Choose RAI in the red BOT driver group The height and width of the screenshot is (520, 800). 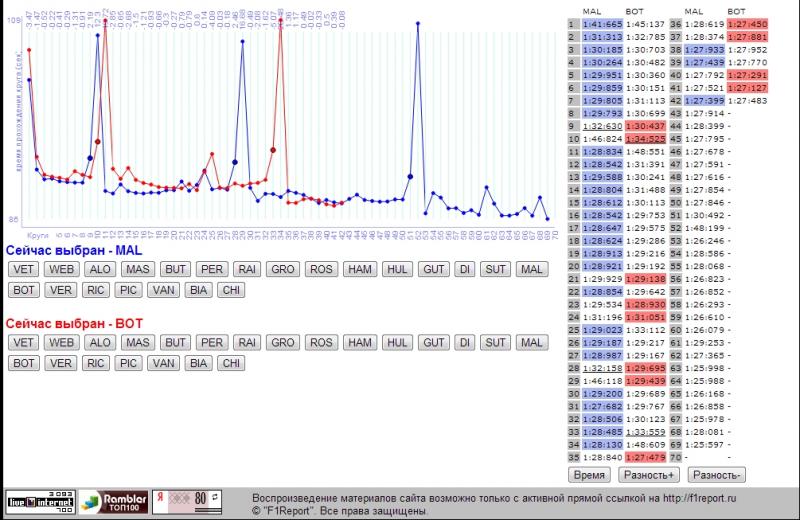click(247, 342)
